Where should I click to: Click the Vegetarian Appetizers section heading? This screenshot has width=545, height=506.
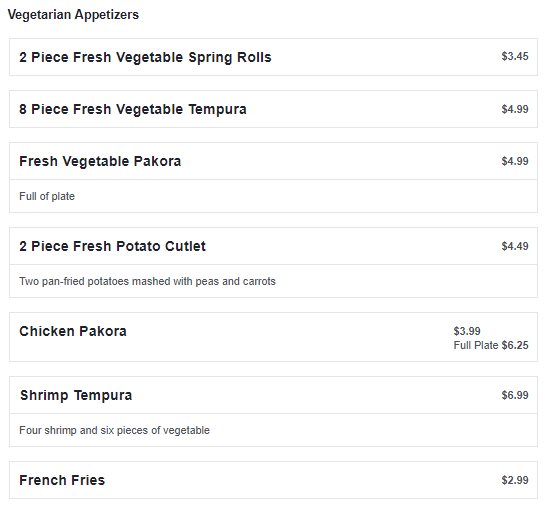pos(73,15)
